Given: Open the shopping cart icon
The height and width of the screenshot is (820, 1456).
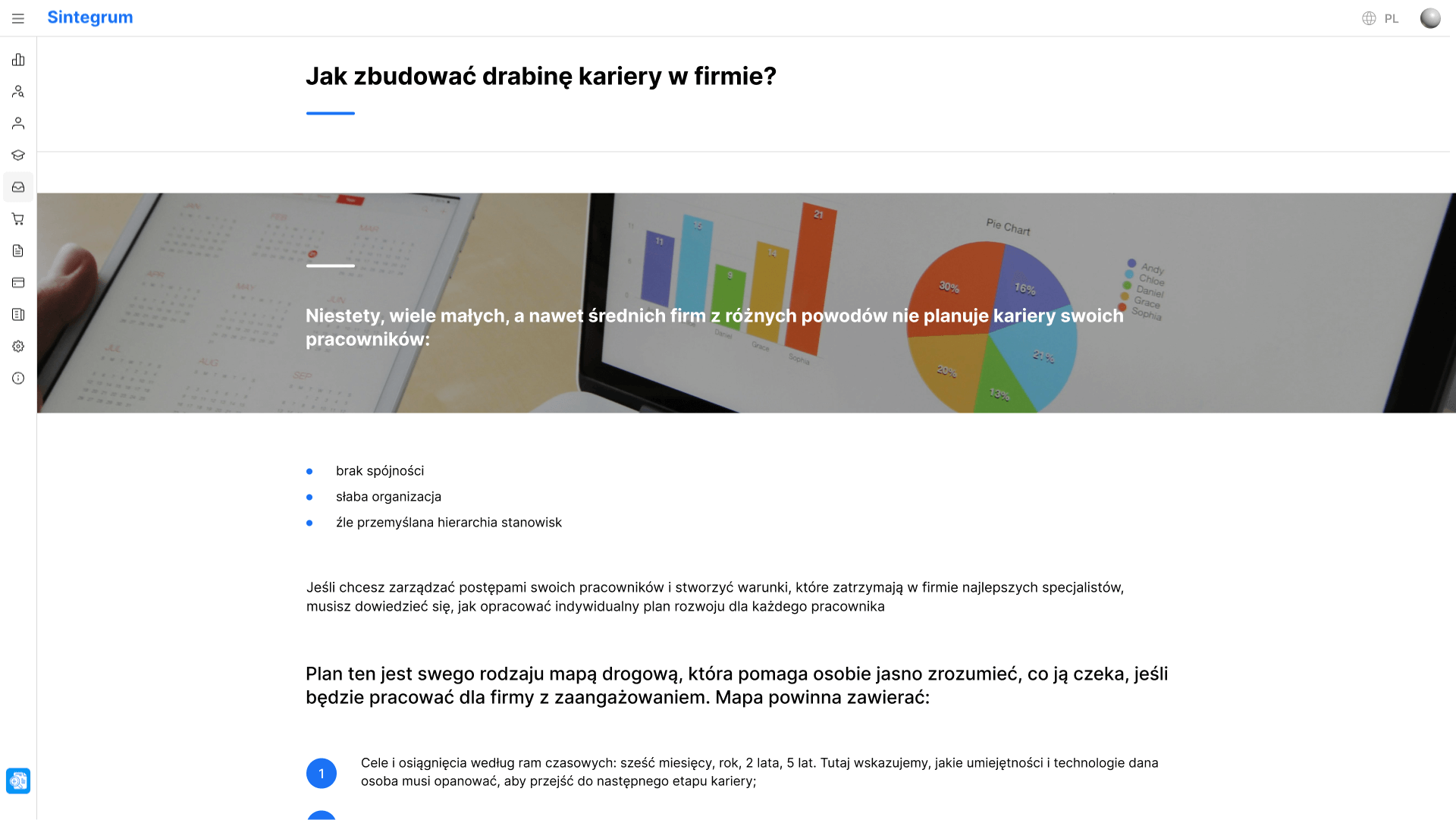Looking at the screenshot, I should [x=18, y=219].
